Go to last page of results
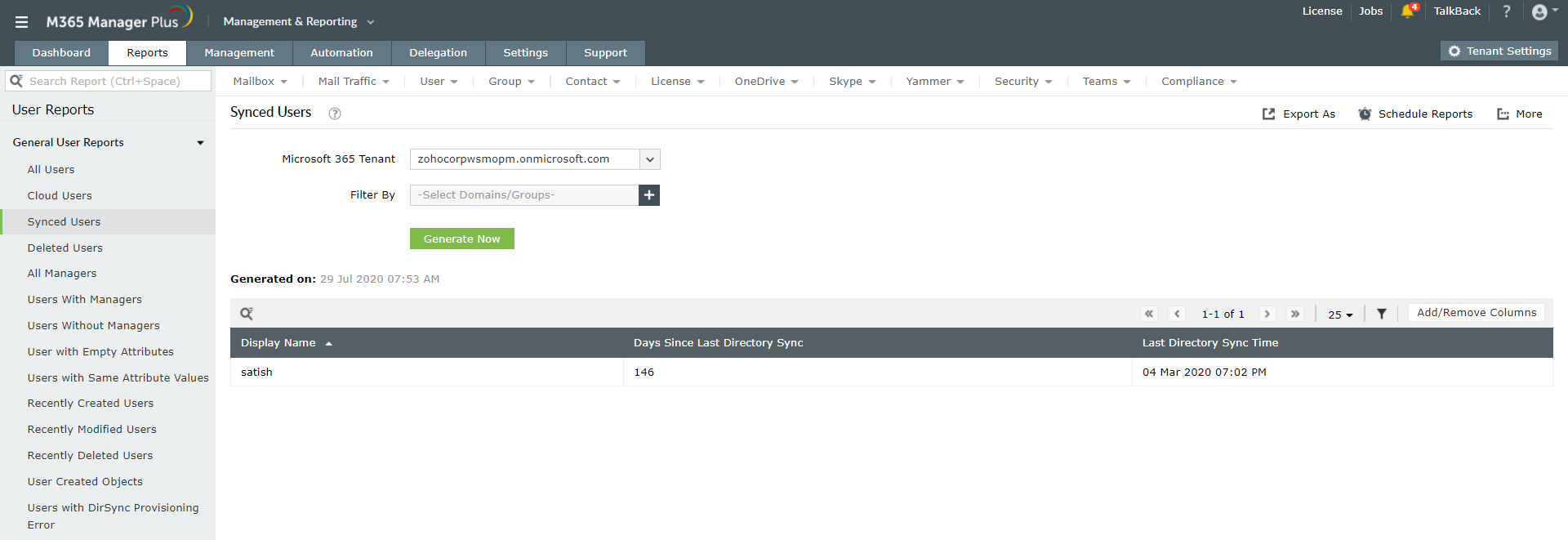The height and width of the screenshot is (540, 1568). [1295, 314]
